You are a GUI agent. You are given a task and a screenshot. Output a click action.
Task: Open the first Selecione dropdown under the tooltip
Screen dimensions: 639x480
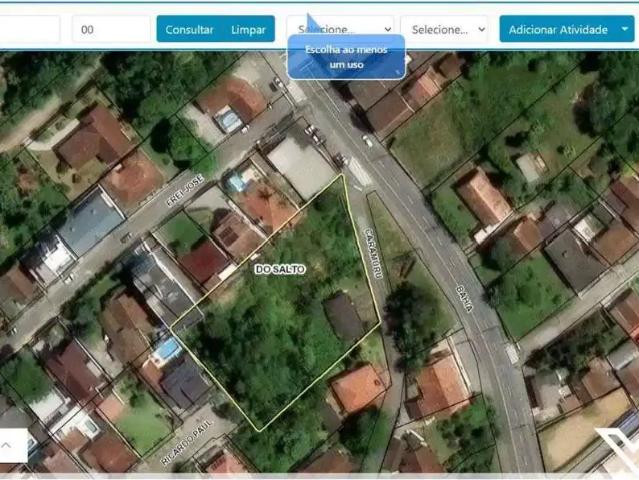coord(340,29)
